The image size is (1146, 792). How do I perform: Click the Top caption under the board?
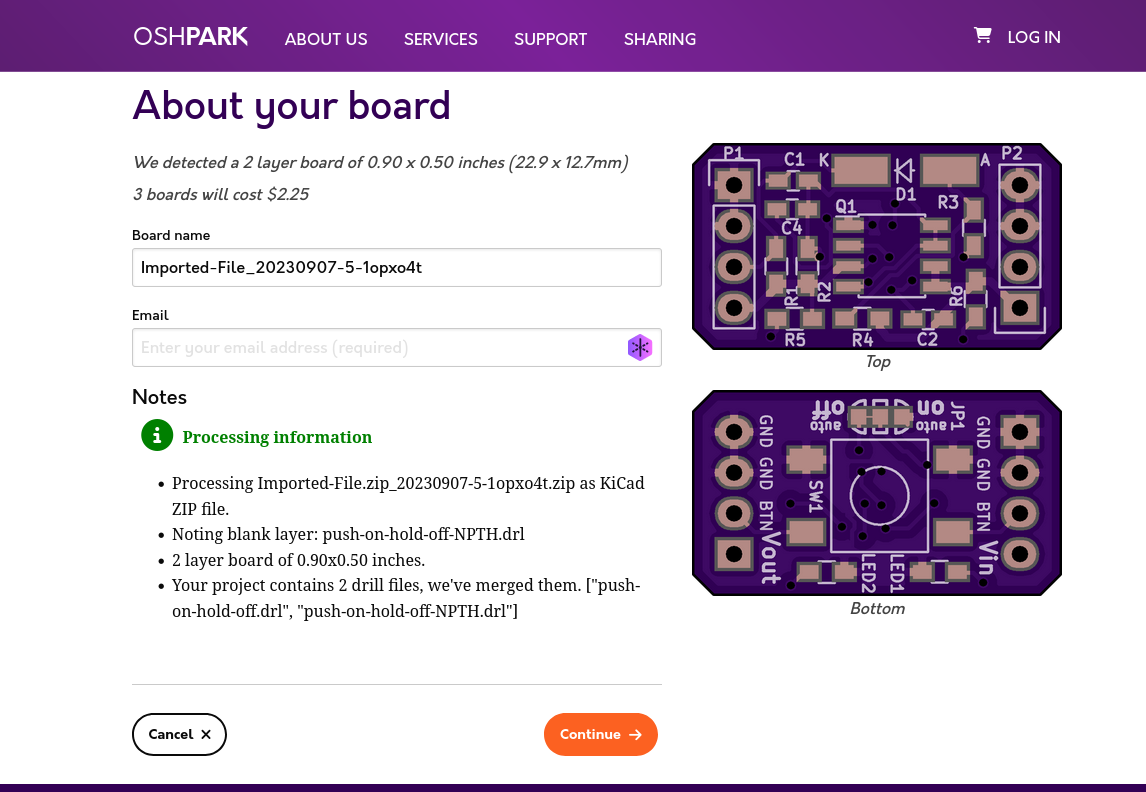pyautogui.click(x=877, y=362)
